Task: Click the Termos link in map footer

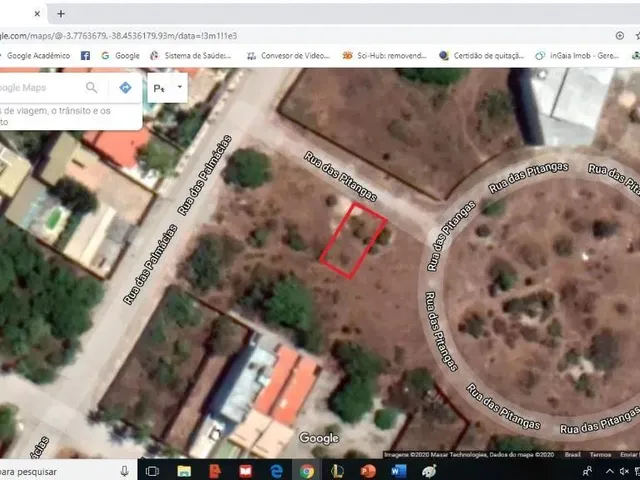Action: tap(600, 454)
